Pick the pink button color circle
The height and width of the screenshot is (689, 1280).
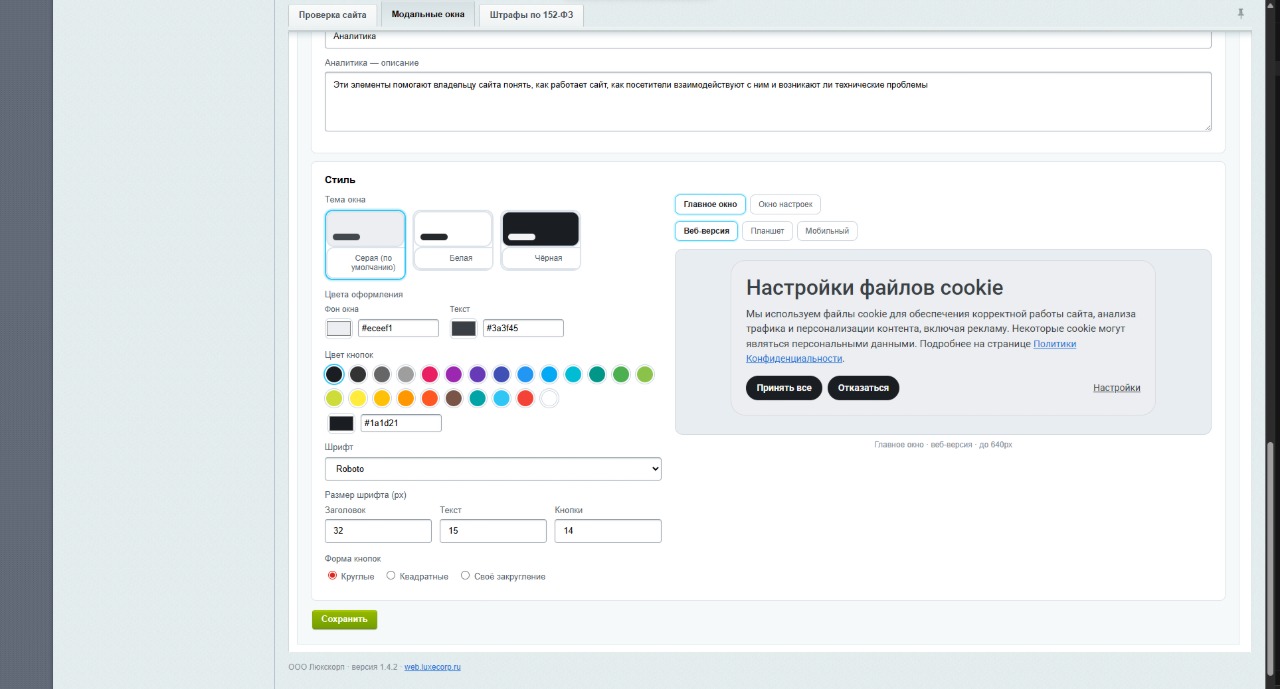point(430,374)
